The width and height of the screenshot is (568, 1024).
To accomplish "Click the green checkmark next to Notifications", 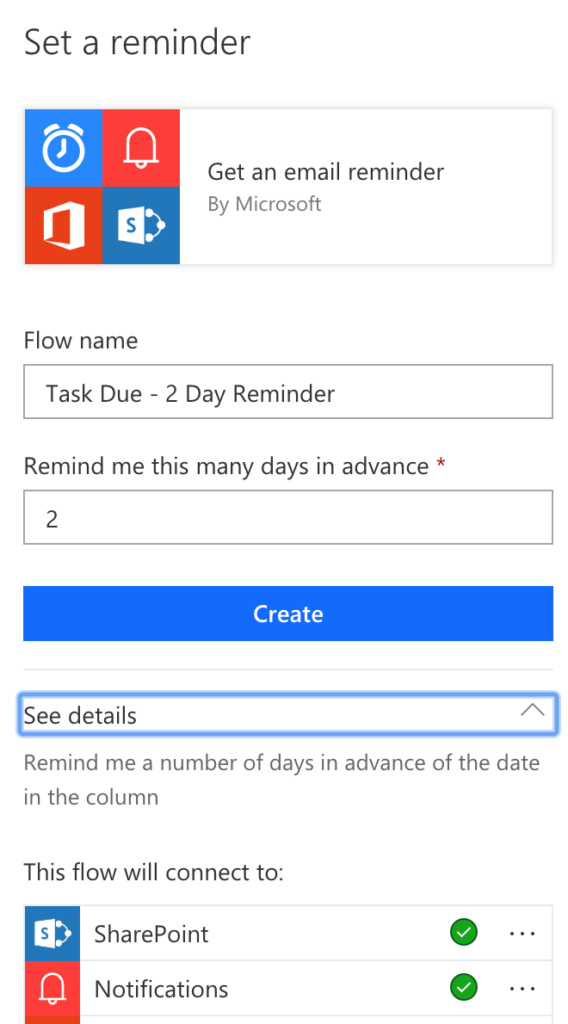I will tap(464, 987).
